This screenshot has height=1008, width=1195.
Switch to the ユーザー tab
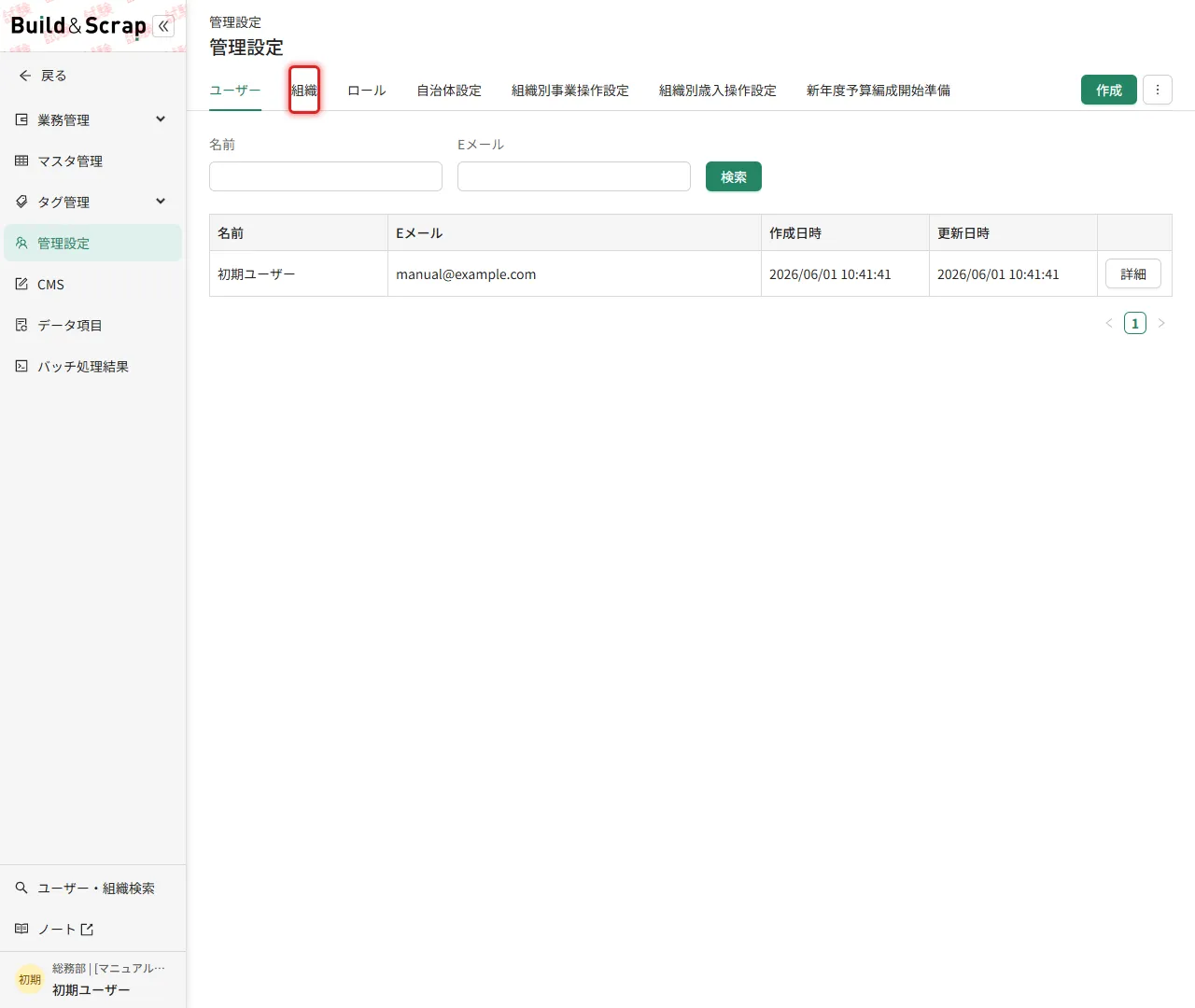[235, 91]
